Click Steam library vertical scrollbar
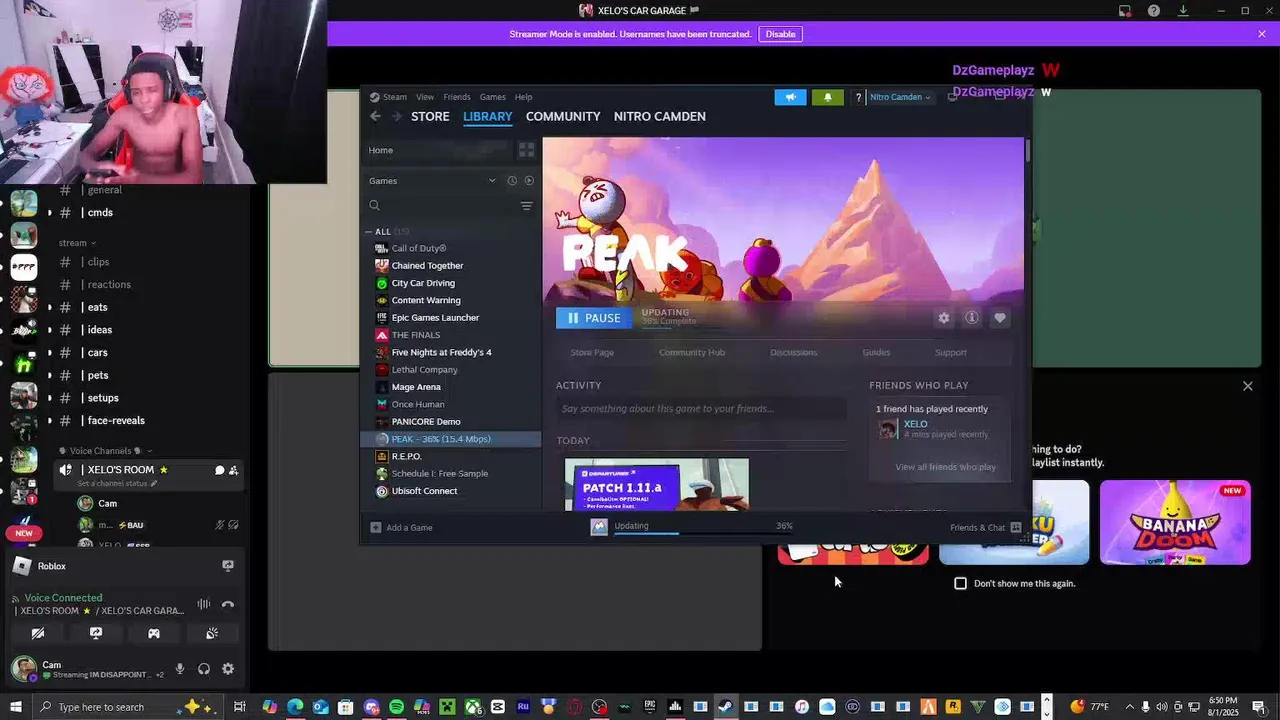Screen dimensions: 1280x720 coord(1026,150)
